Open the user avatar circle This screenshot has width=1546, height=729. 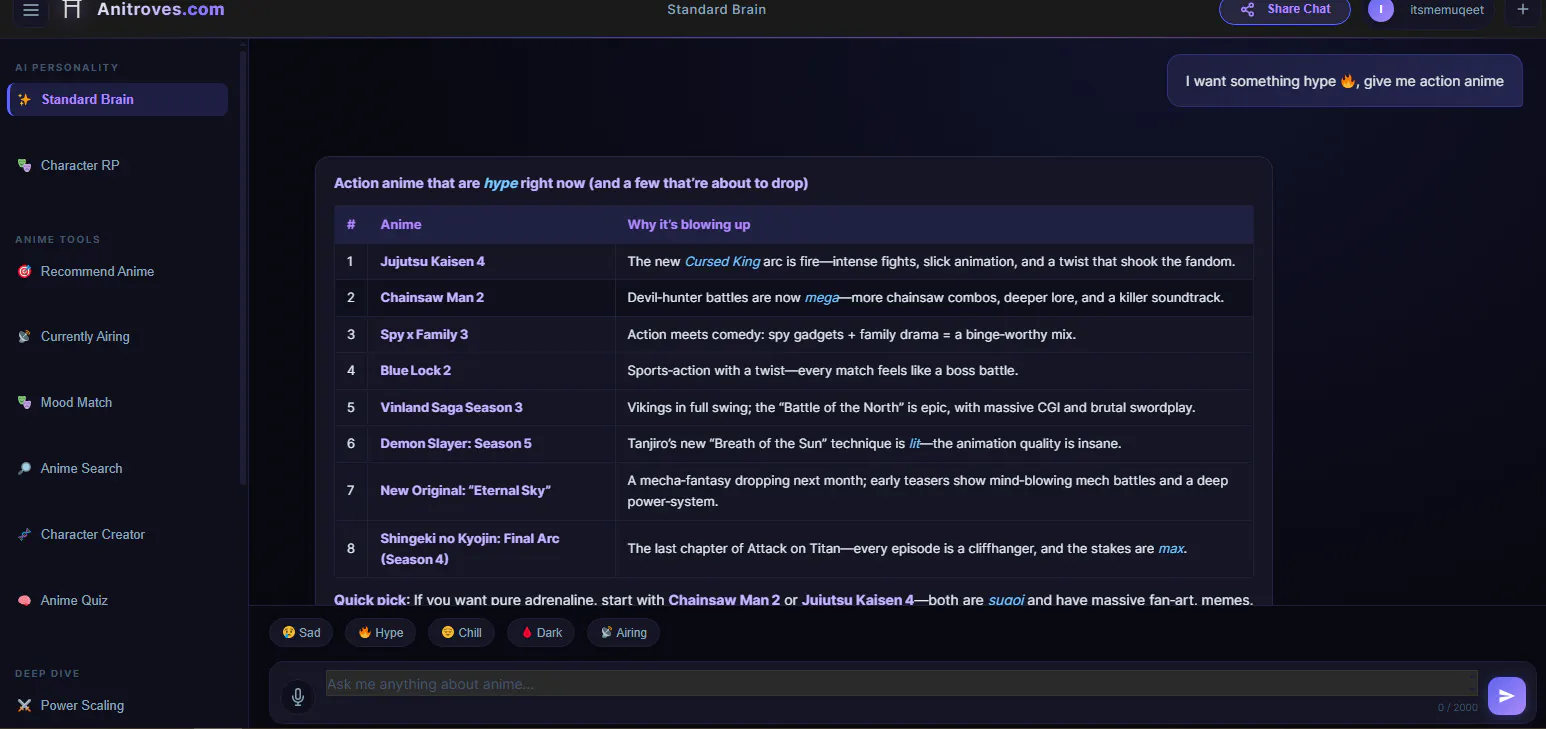[1381, 10]
